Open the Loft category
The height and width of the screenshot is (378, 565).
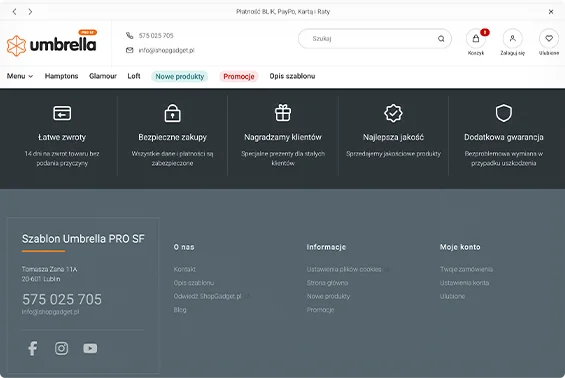click(134, 76)
